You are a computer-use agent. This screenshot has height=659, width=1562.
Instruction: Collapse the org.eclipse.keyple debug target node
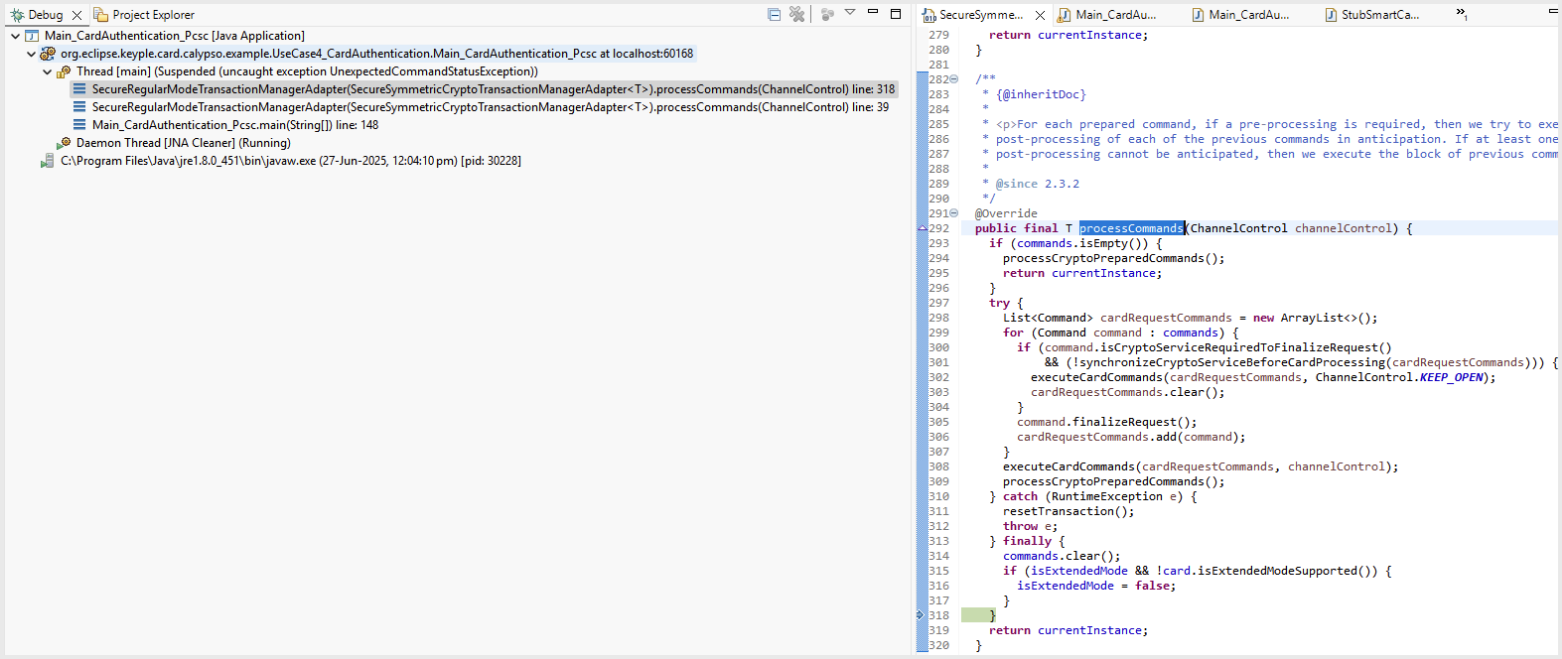31,53
